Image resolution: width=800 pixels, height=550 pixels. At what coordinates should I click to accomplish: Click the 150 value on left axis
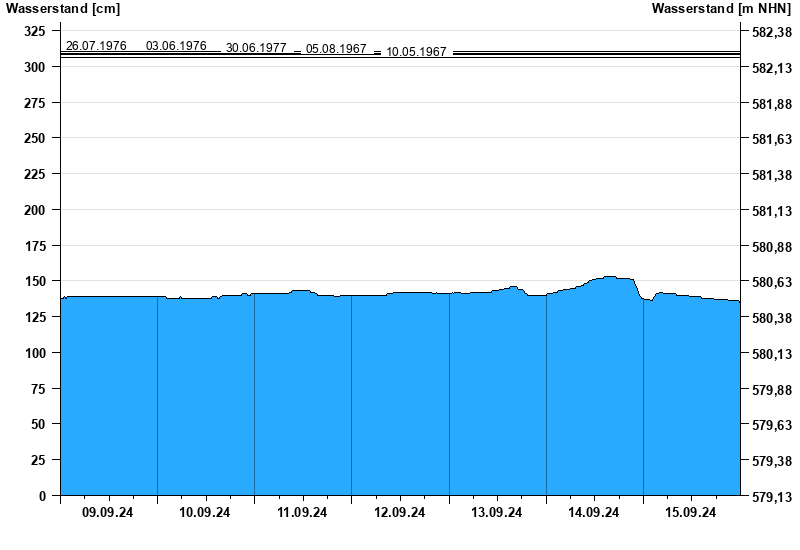36,282
